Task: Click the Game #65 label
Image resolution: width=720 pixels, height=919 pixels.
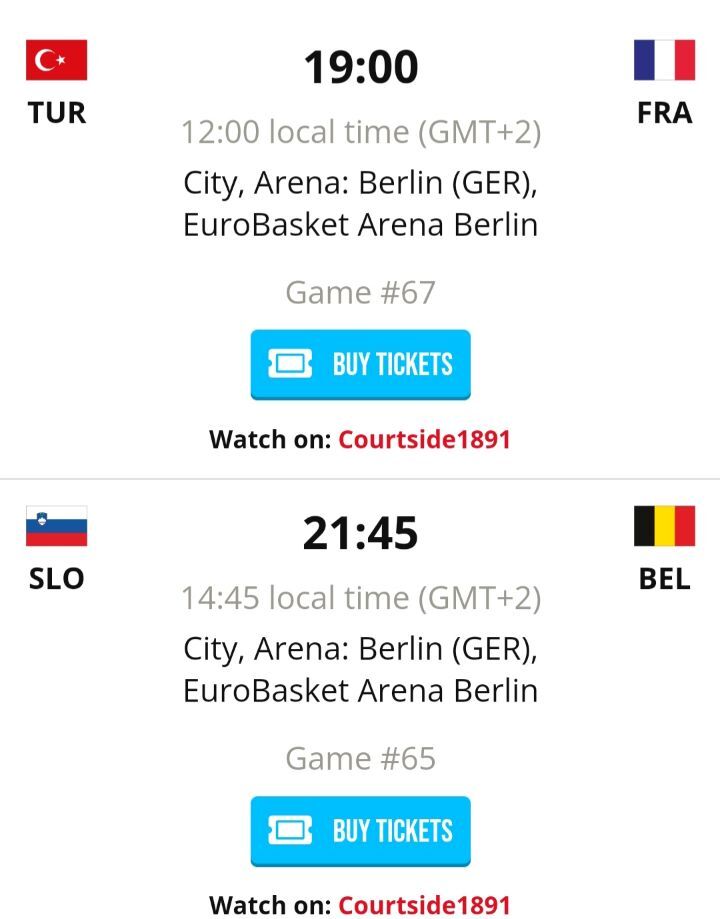Action: pos(360,758)
